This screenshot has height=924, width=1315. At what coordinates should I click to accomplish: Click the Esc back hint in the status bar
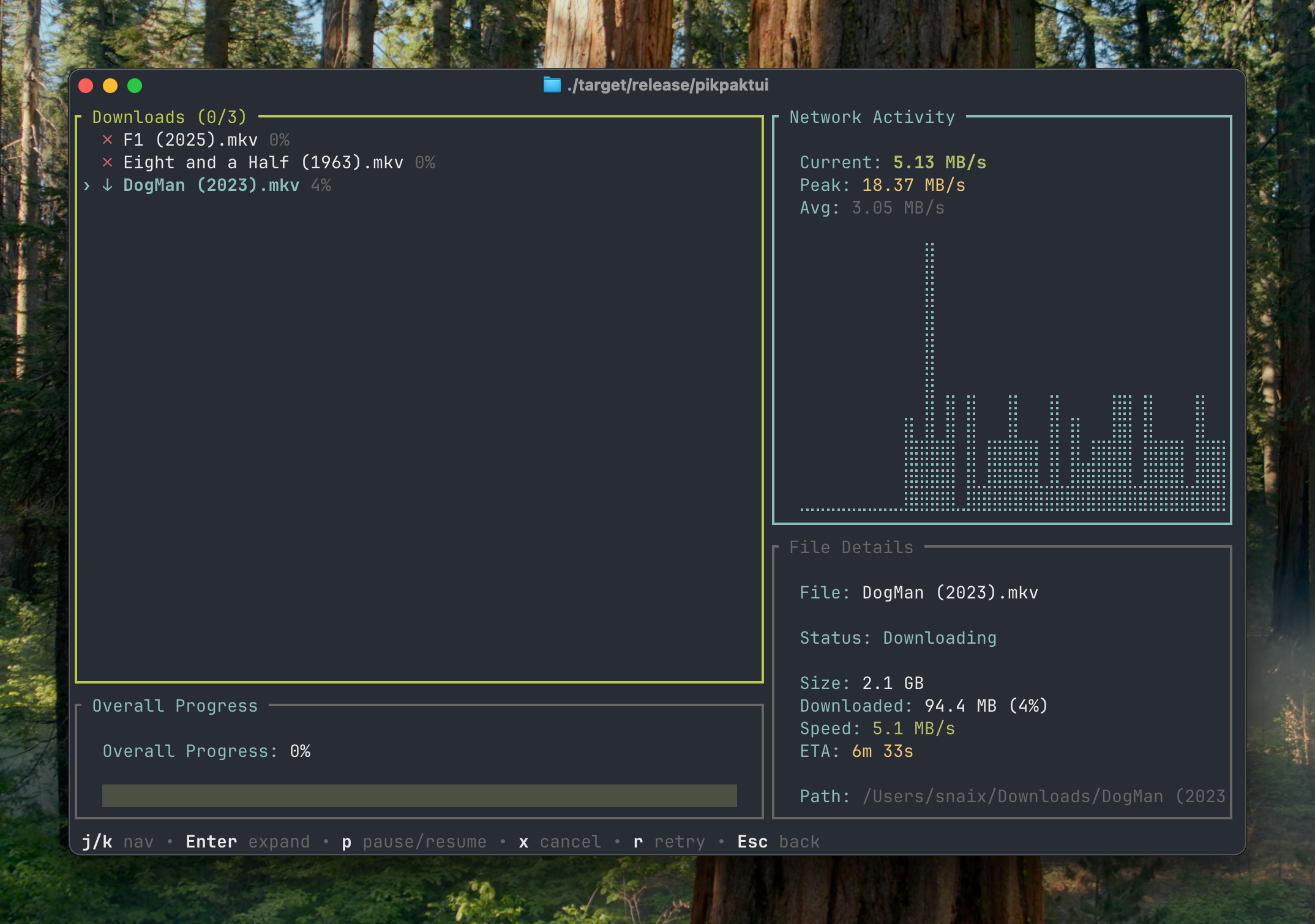(777, 841)
